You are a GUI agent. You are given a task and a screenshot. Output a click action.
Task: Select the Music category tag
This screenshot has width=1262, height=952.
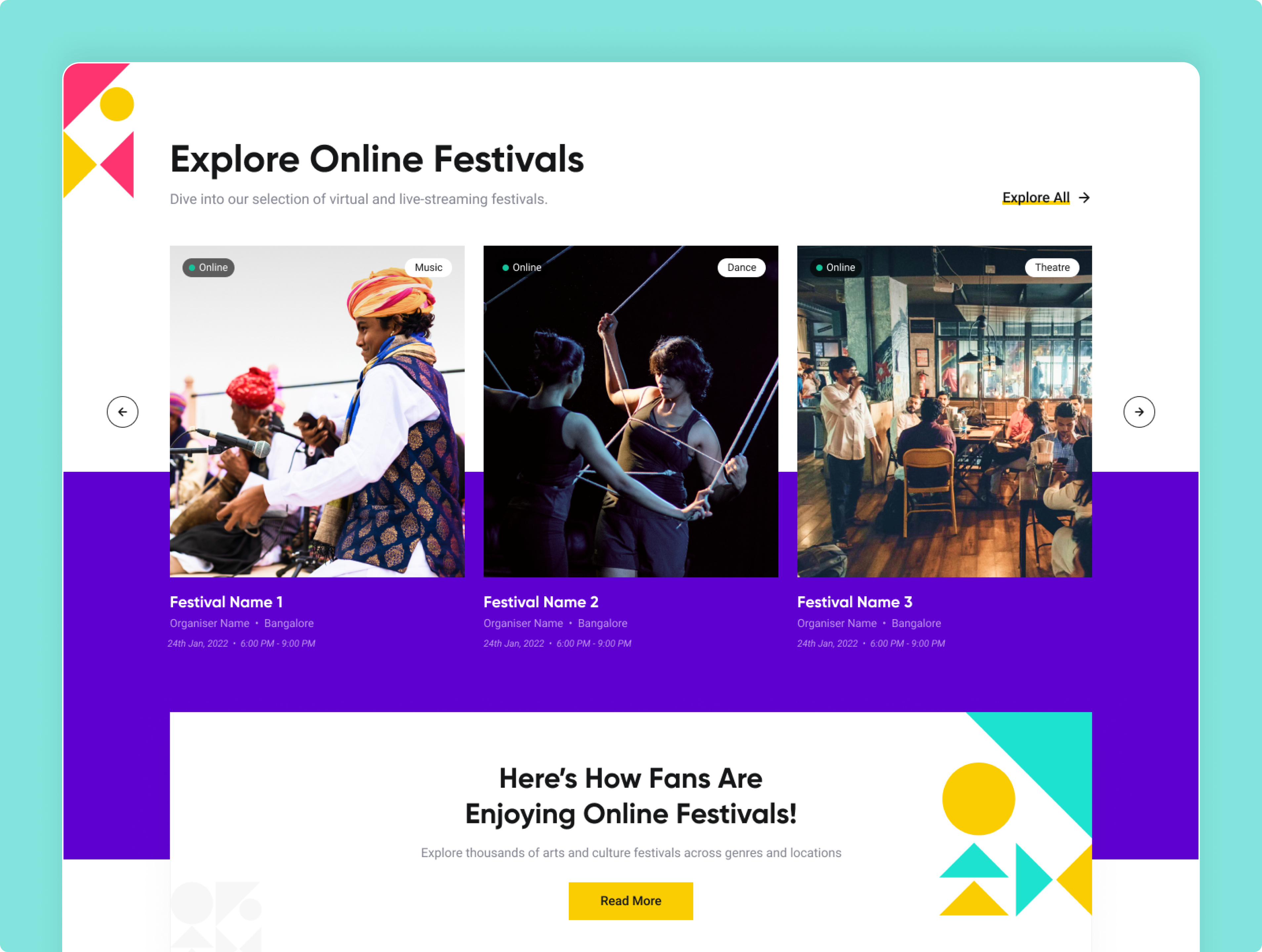(429, 267)
